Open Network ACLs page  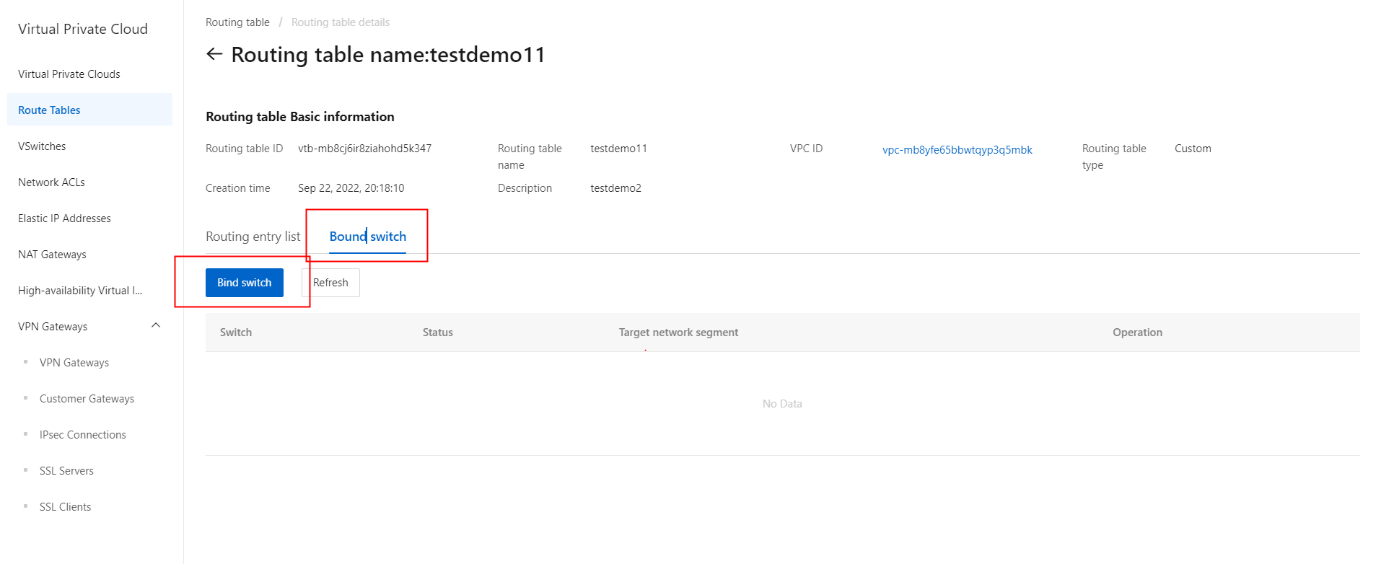click(52, 182)
